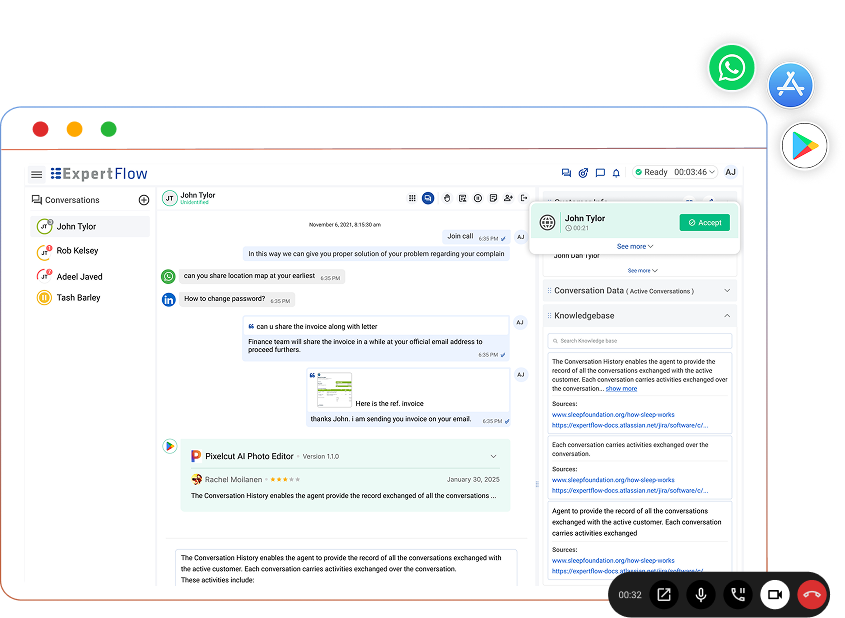This screenshot has width=845, height=618.
Task: Open Tash Barley conversation
Action: click(78, 298)
